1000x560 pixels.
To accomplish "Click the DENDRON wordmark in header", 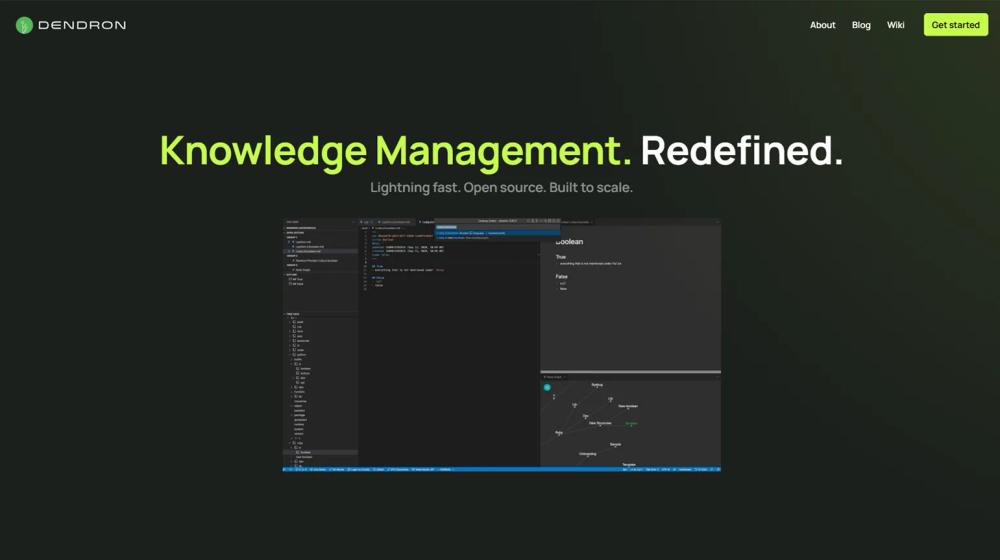I will click(82, 25).
